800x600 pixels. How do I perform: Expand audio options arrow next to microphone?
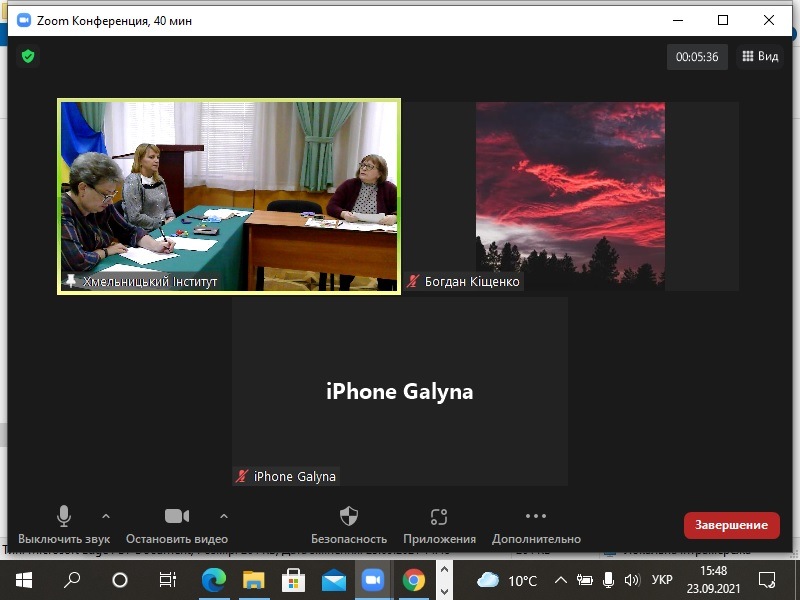105,515
